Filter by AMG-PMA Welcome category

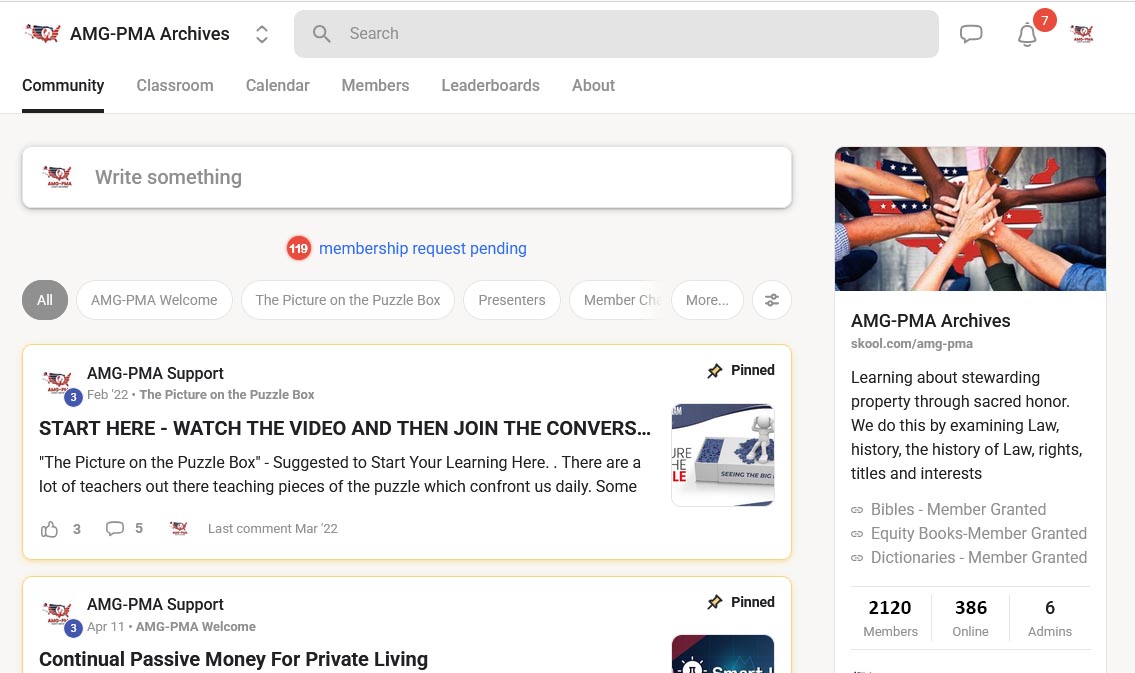154,300
